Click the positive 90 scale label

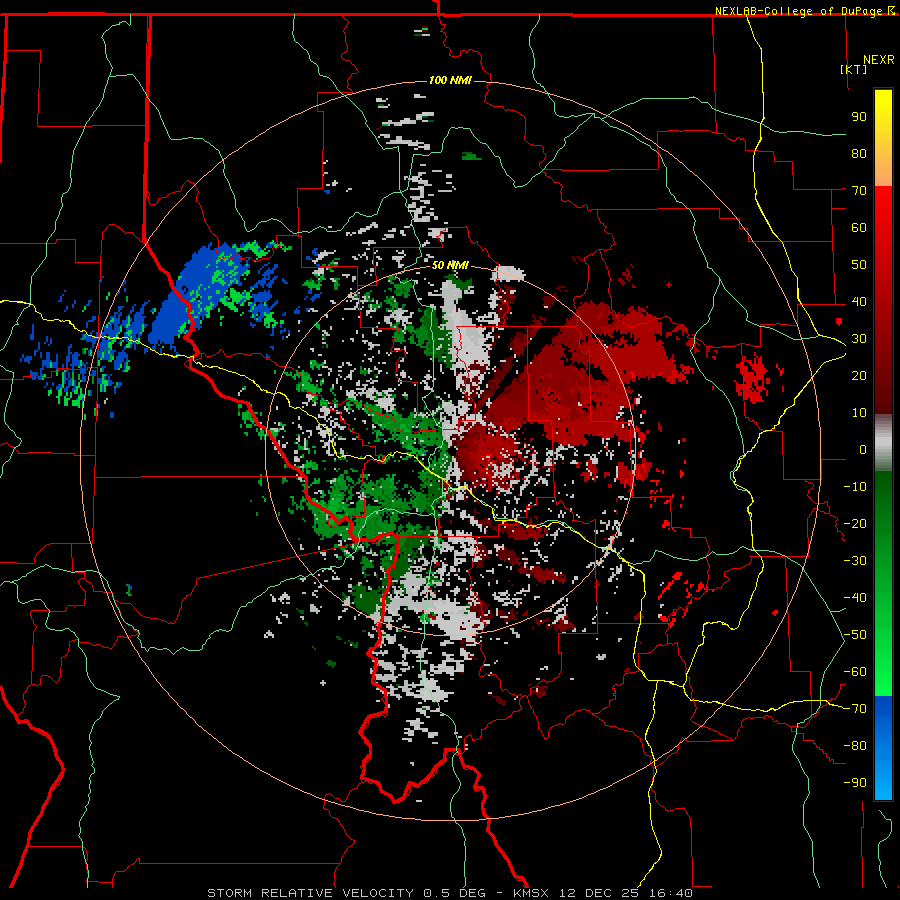[859, 117]
